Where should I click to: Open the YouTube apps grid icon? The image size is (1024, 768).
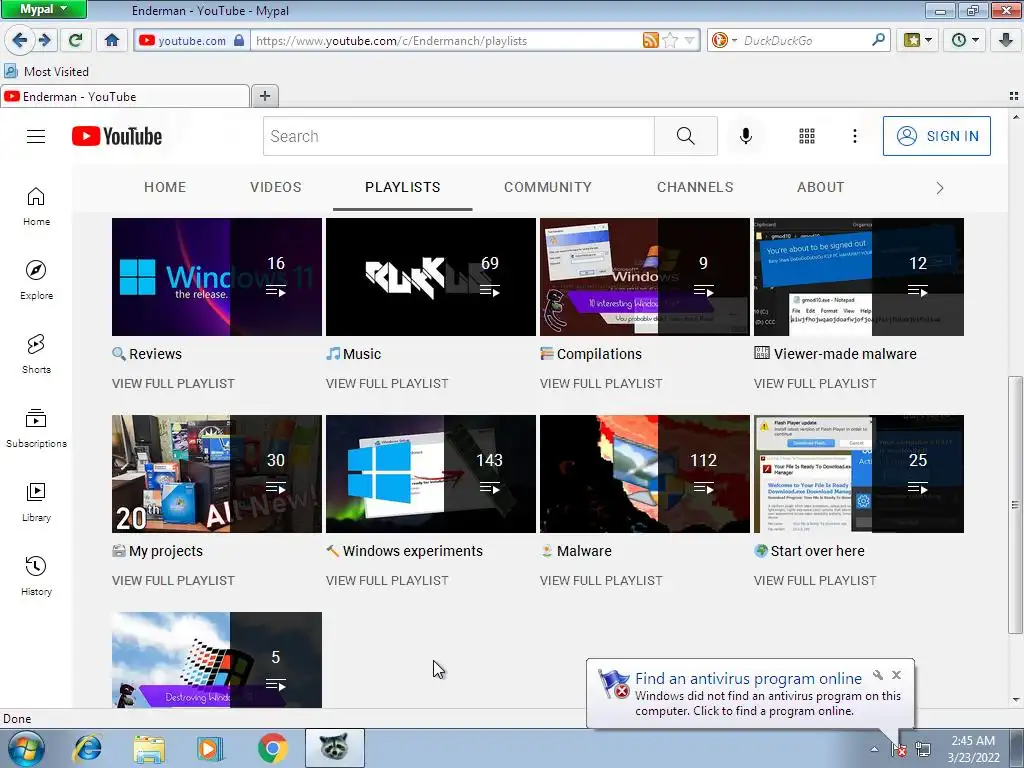pos(807,136)
